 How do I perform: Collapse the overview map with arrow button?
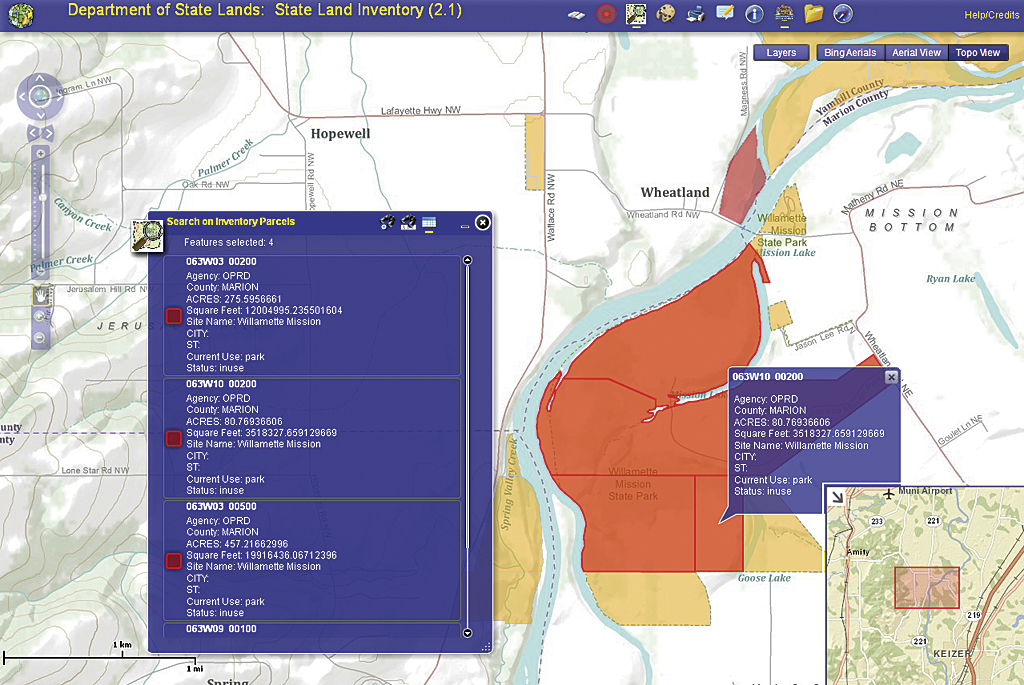click(837, 498)
